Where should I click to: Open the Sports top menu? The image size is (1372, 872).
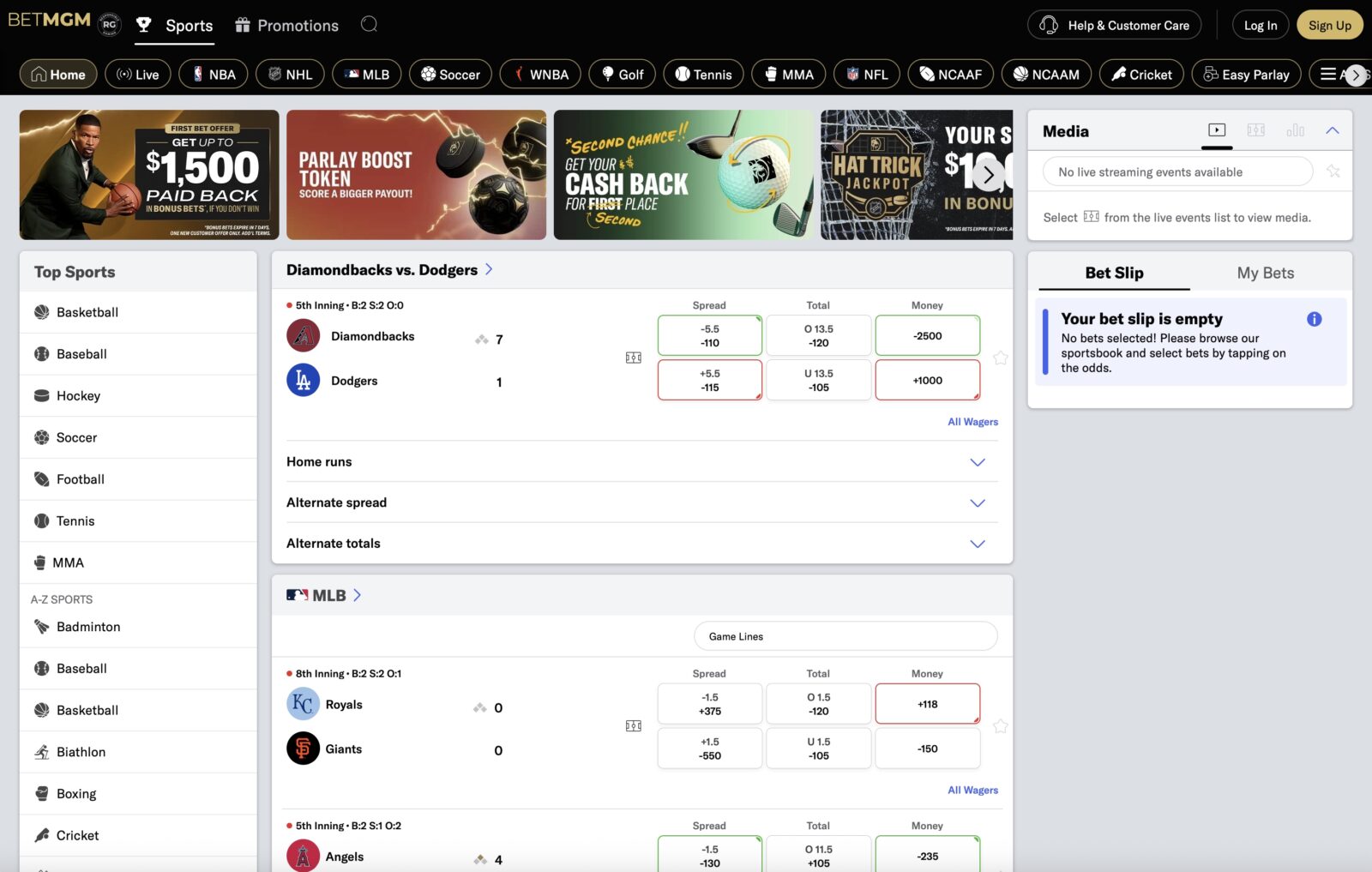pyautogui.click(x=175, y=26)
